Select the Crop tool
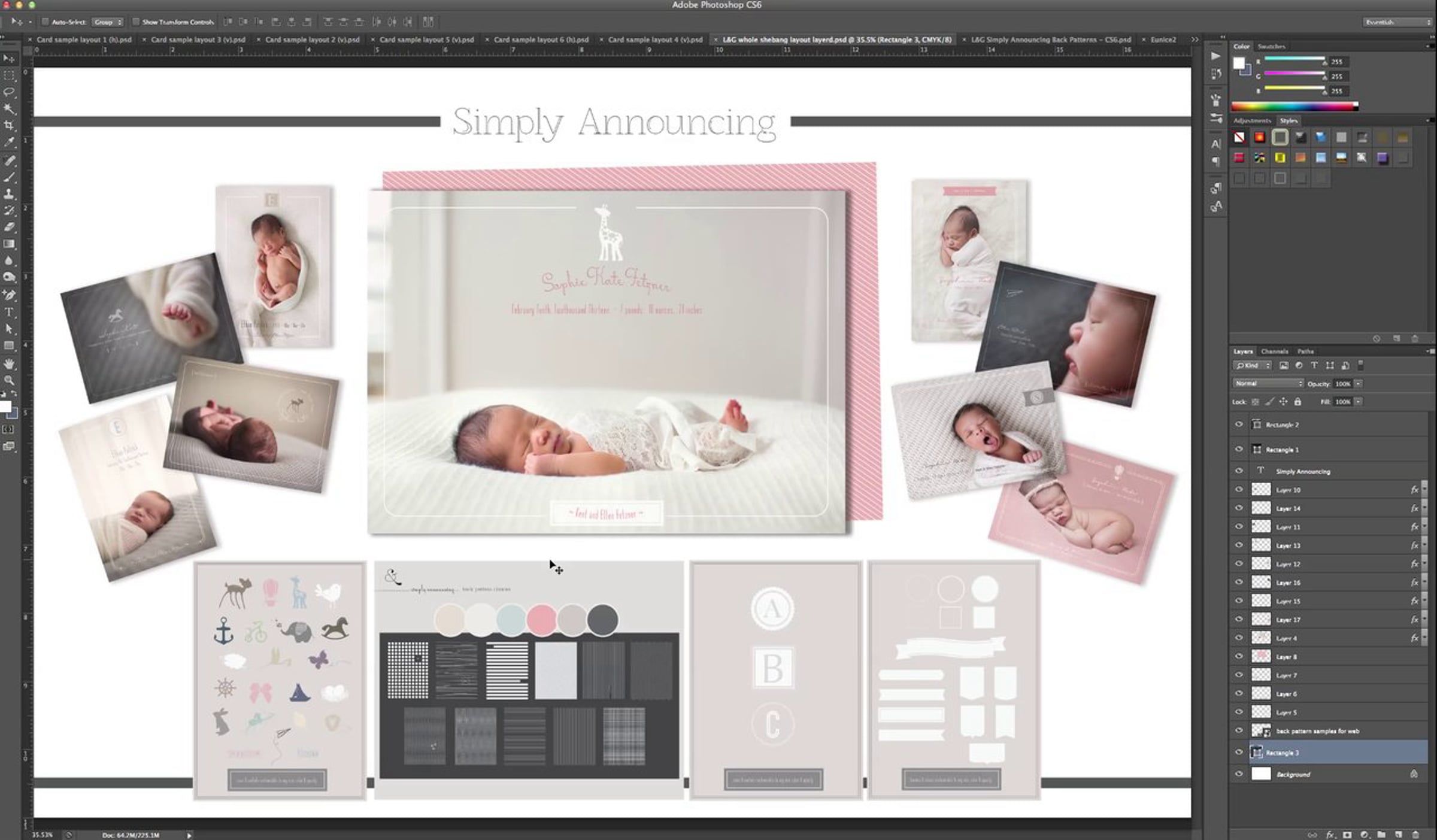 9,126
